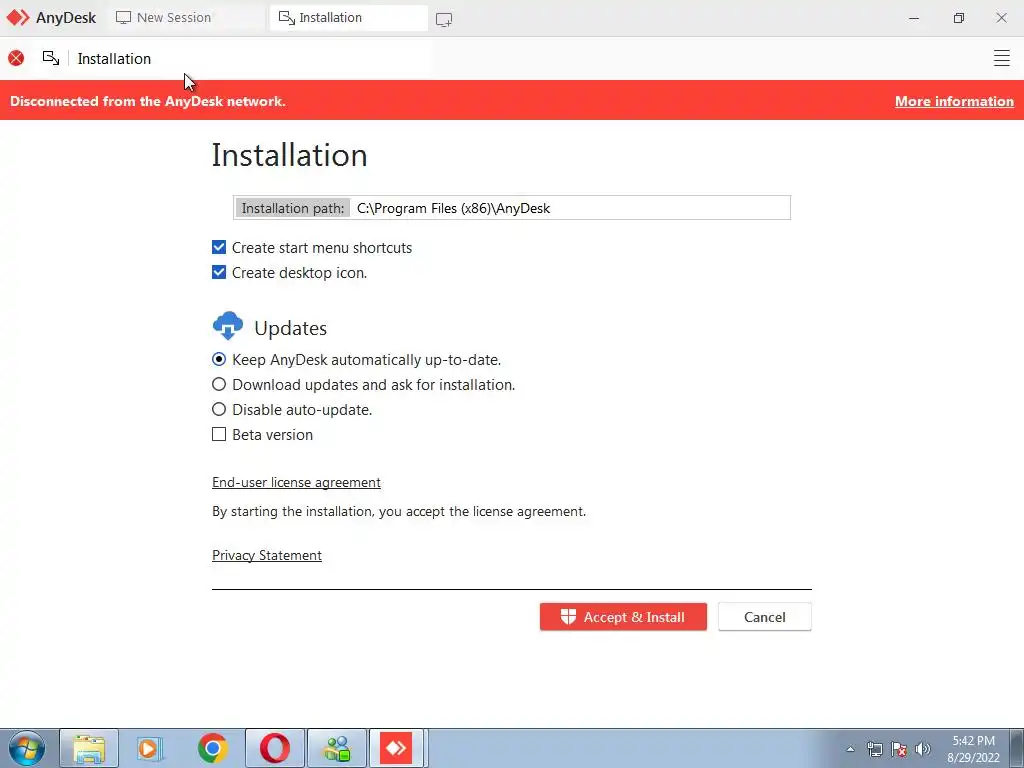The image size is (1024, 768).
Task: Launch Windows Media Player from taskbar
Action: click(x=150, y=748)
